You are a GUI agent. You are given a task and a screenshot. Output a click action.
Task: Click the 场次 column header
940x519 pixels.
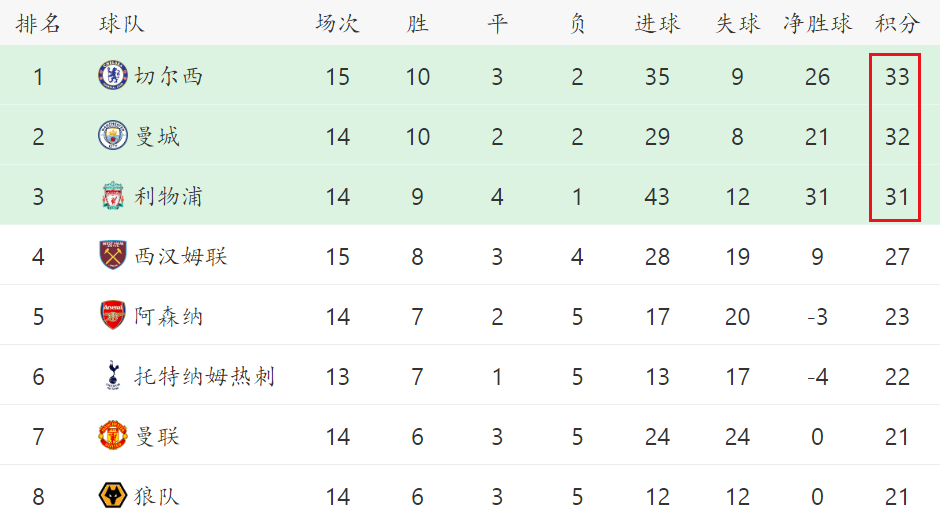click(x=338, y=23)
